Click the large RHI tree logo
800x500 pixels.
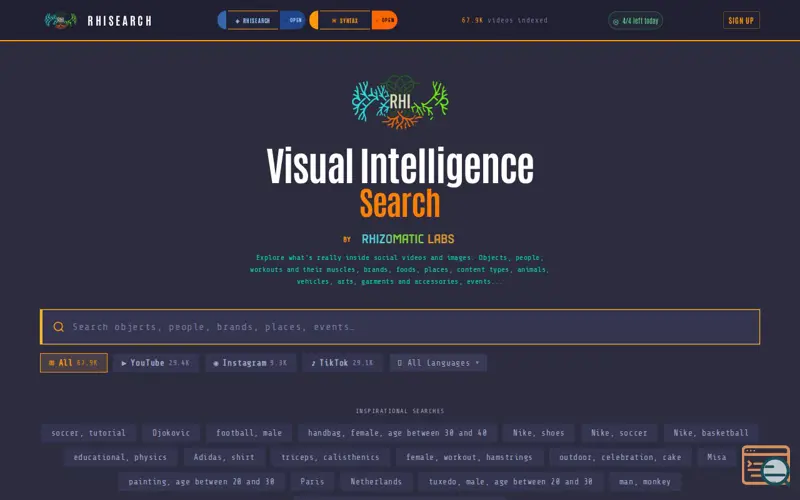point(400,102)
